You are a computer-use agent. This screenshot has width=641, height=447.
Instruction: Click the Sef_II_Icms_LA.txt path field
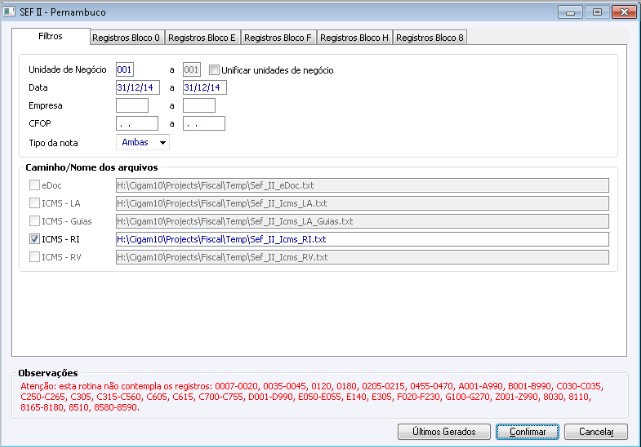[x=362, y=203]
